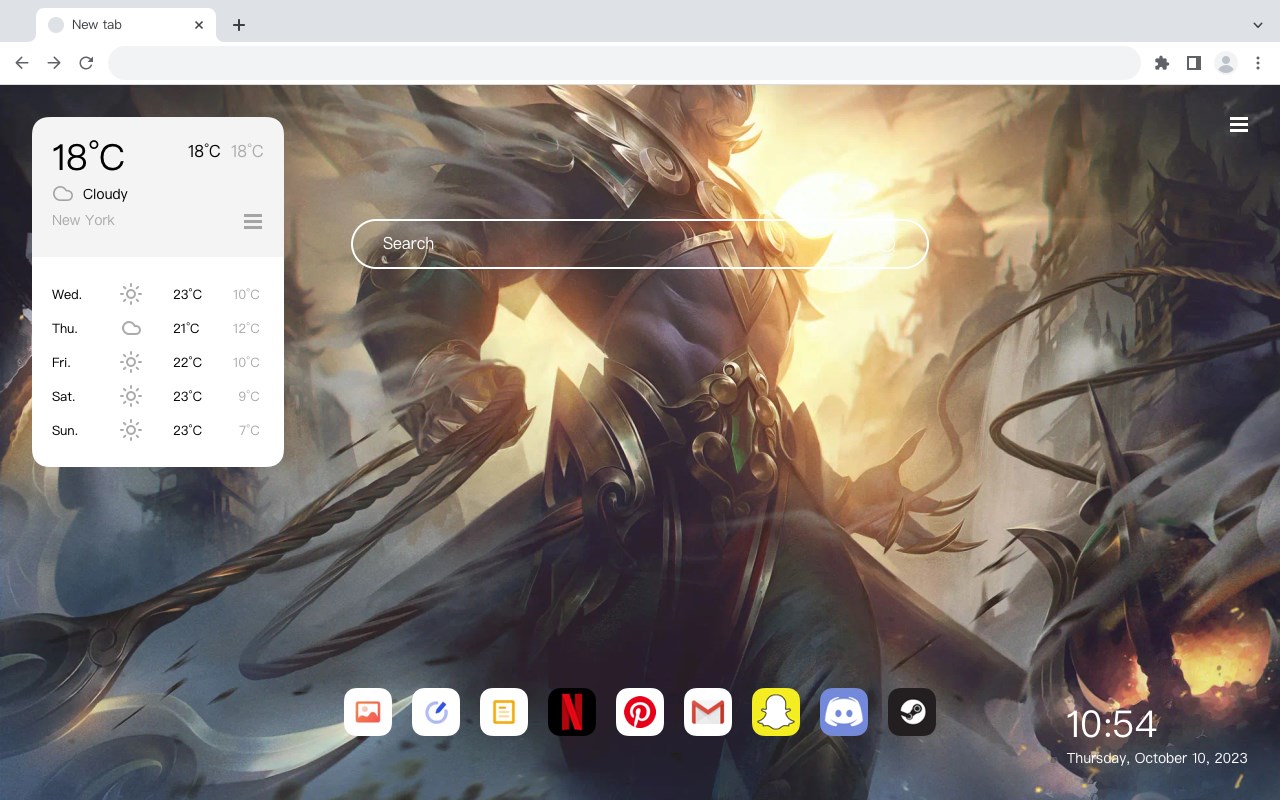Click the cloudy weather icon

click(x=63, y=194)
